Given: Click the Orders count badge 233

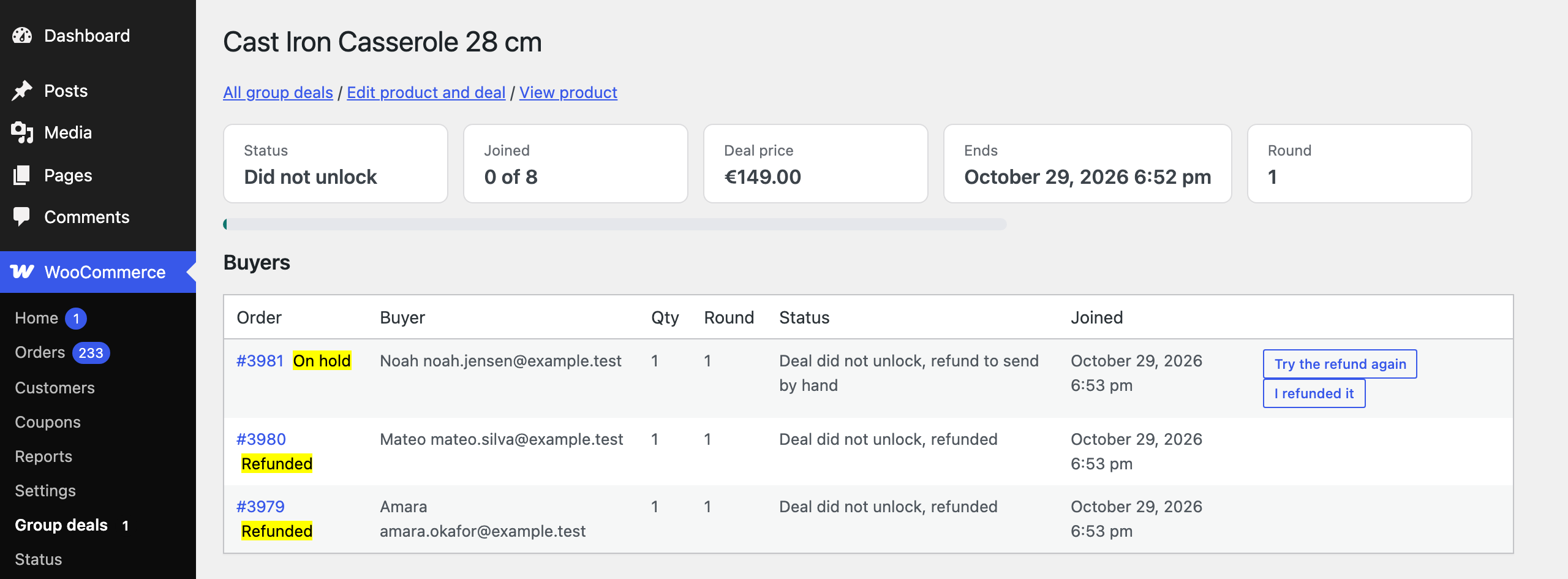Looking at the screenshot, I should pyautogui.click(x=91, y=353).
